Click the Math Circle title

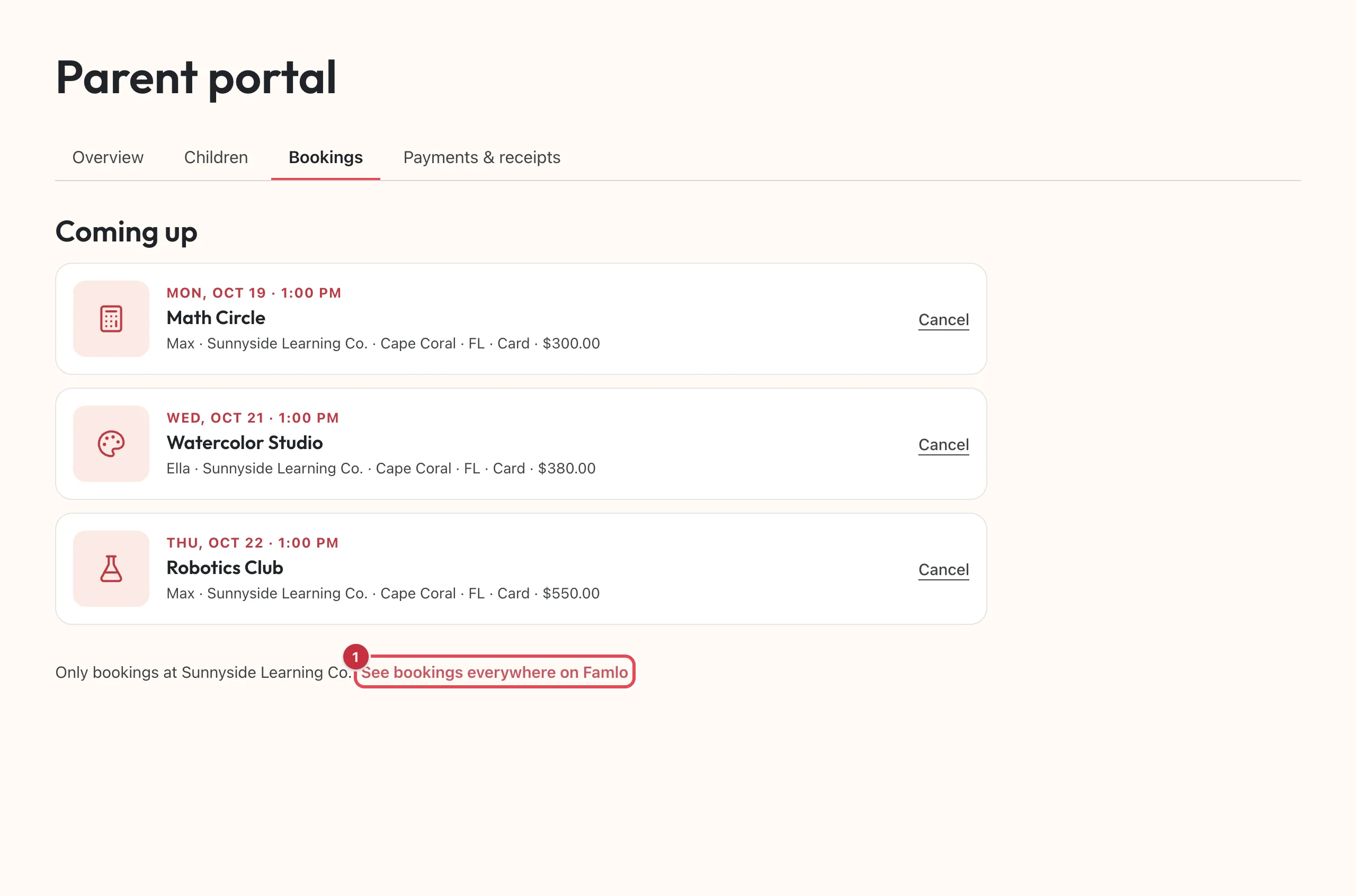tap(216, 318)
